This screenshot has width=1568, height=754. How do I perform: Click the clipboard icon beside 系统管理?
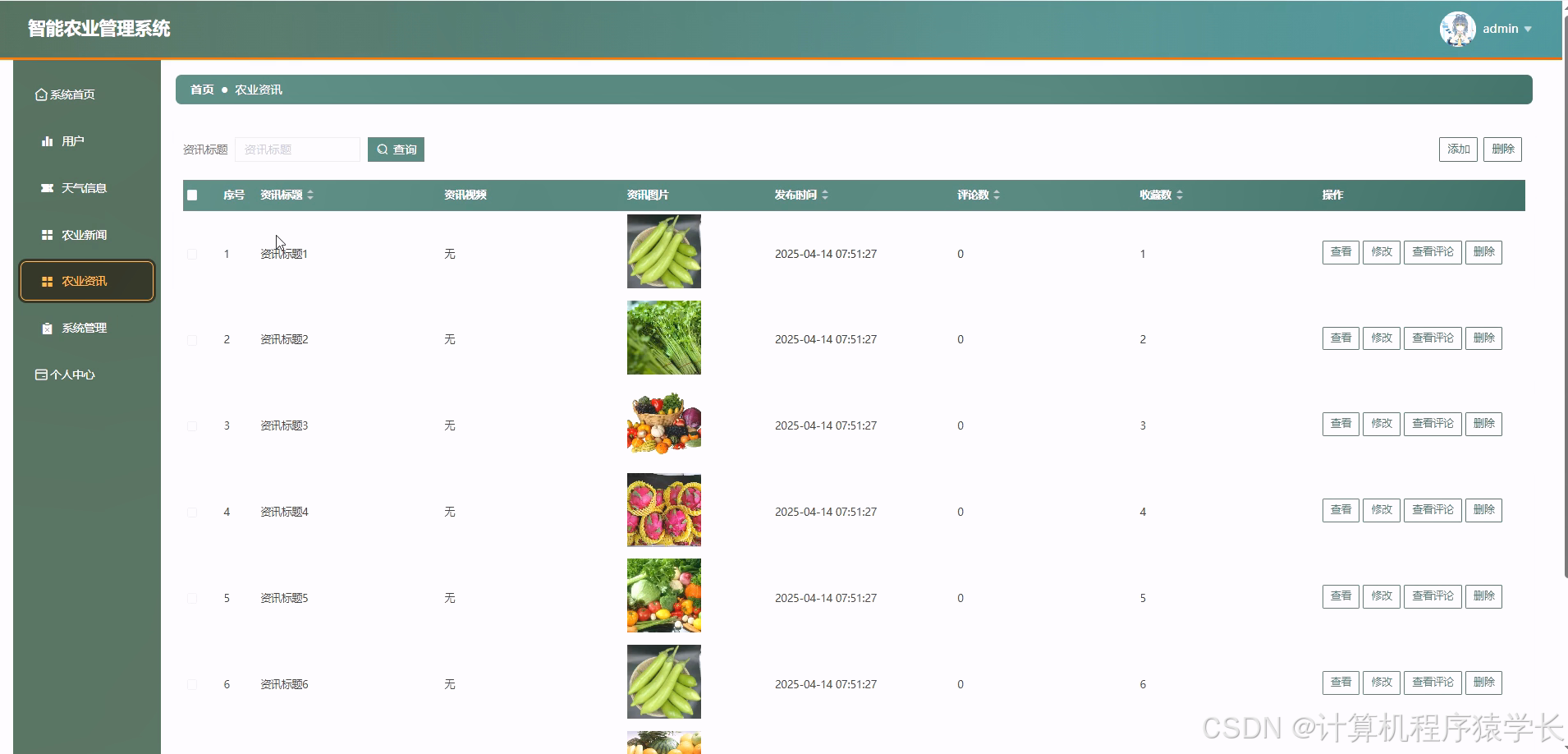(x=47, y=329)
